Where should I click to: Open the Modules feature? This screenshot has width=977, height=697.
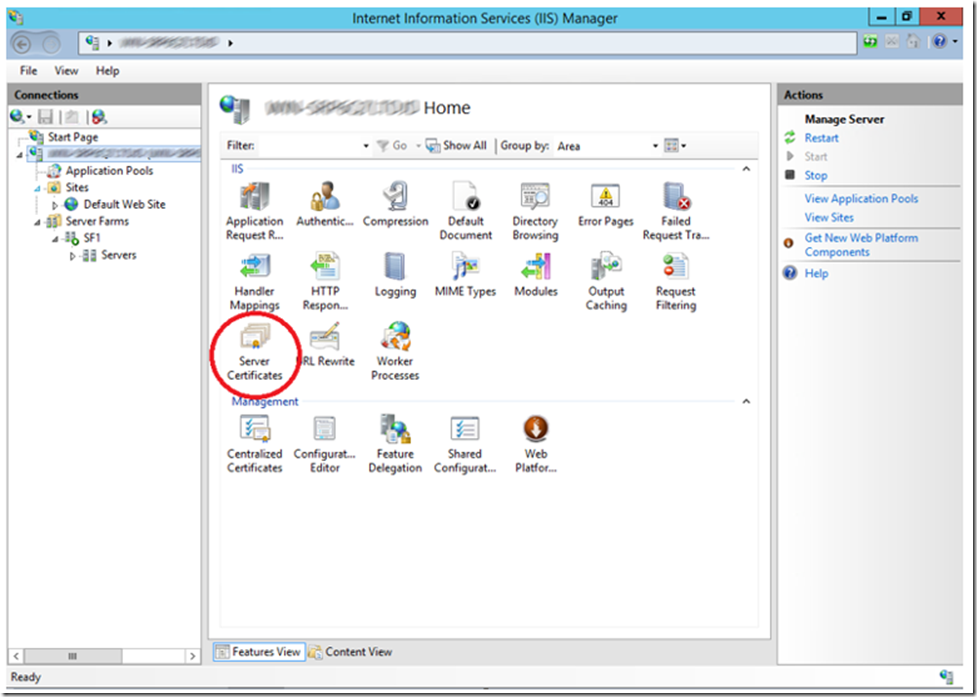click(535, 274)
